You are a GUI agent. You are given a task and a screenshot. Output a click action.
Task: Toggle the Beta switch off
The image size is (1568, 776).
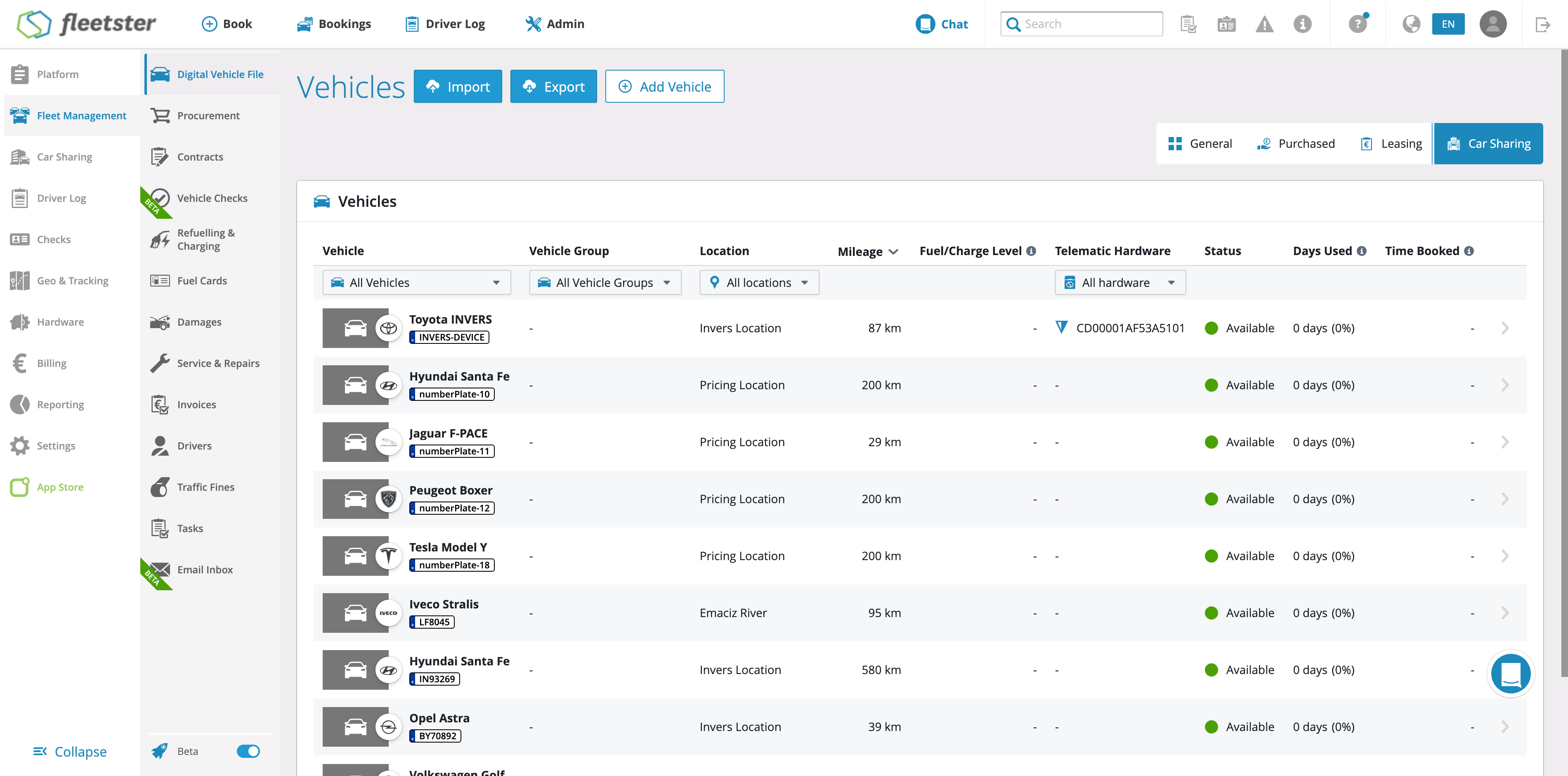pos(248,751)
